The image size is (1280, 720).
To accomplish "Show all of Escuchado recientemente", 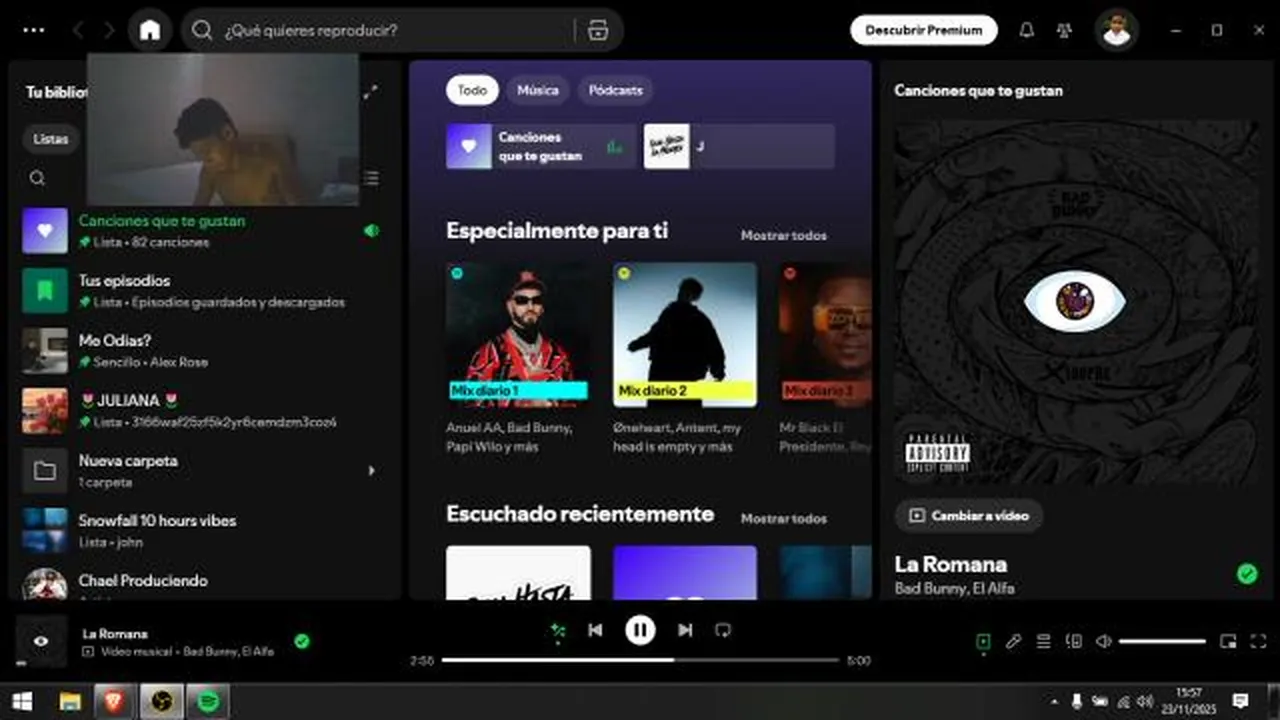I will pyautogui.click(x=783, y=518).
